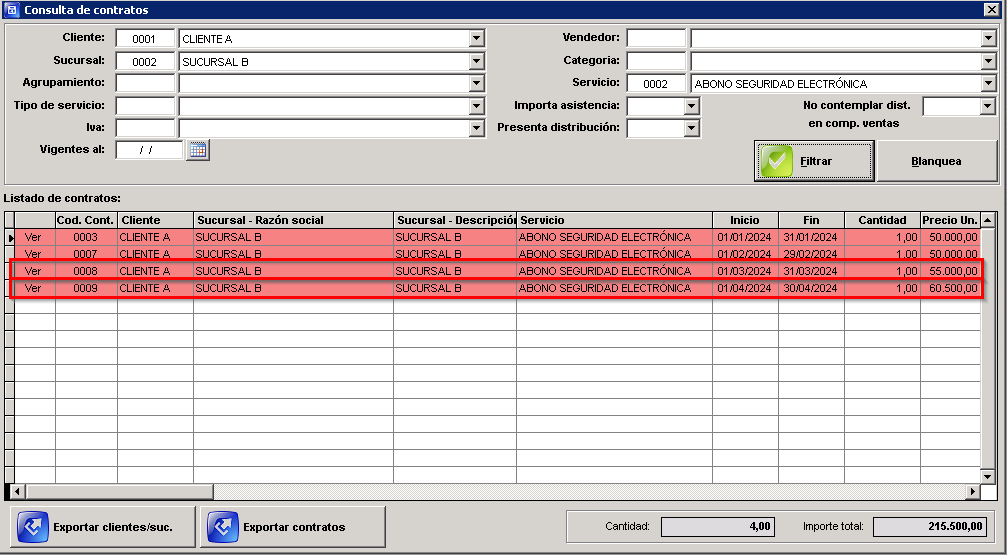Click Exportar contratos button

[x=293, y=527]
